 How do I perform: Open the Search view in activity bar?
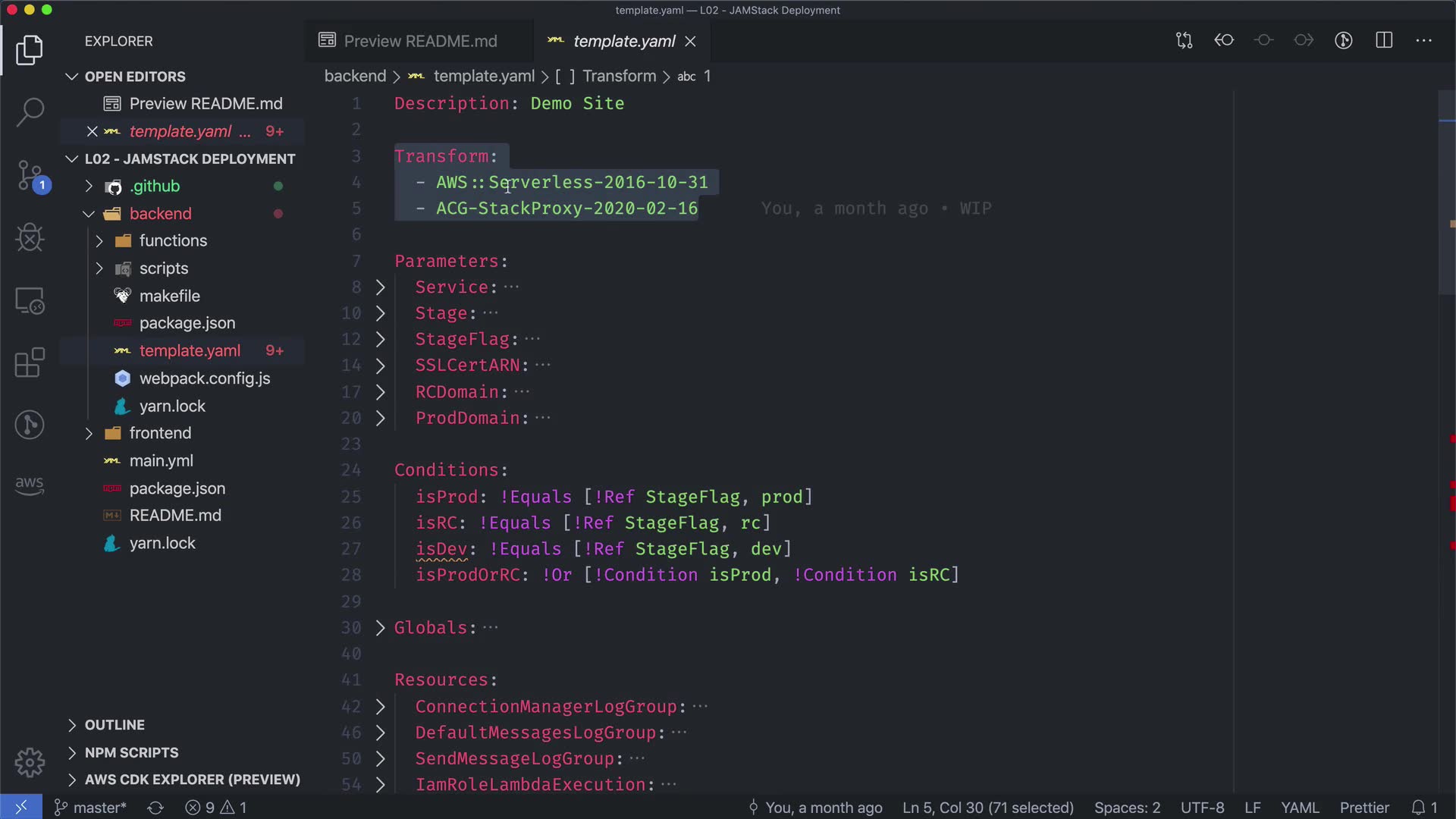pyautogui.click(x=30, y=111)
